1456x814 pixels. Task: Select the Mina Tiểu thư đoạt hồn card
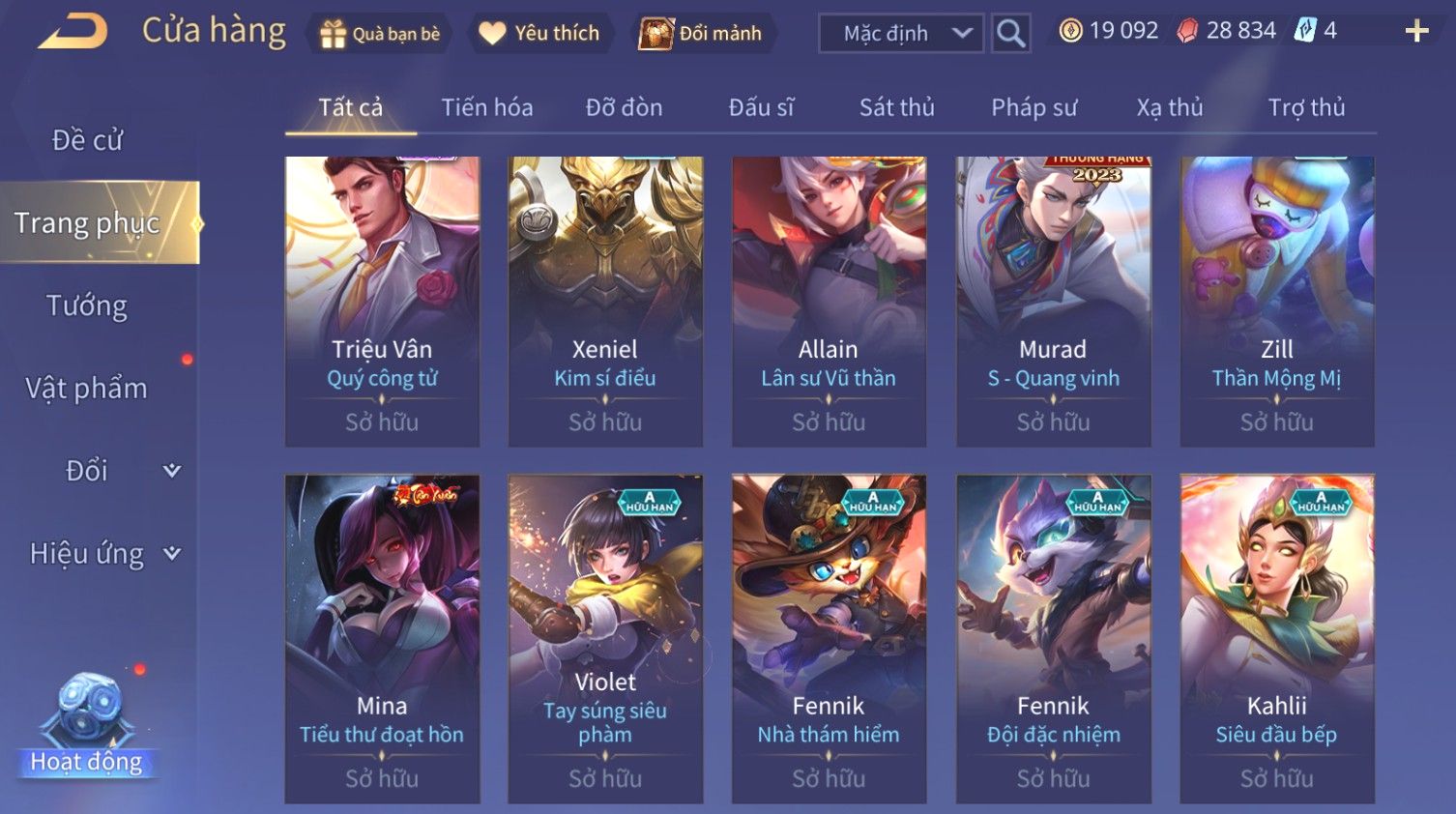(382, 639)
